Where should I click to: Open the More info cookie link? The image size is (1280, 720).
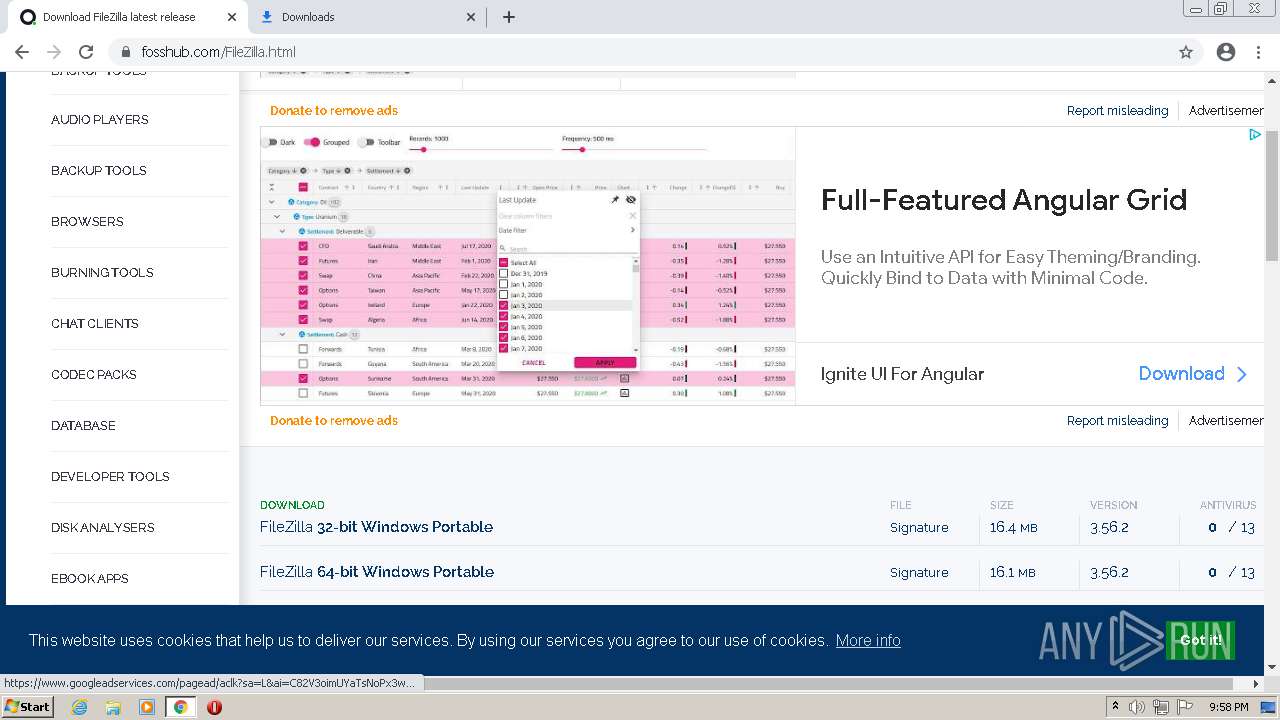coord(868,640)
